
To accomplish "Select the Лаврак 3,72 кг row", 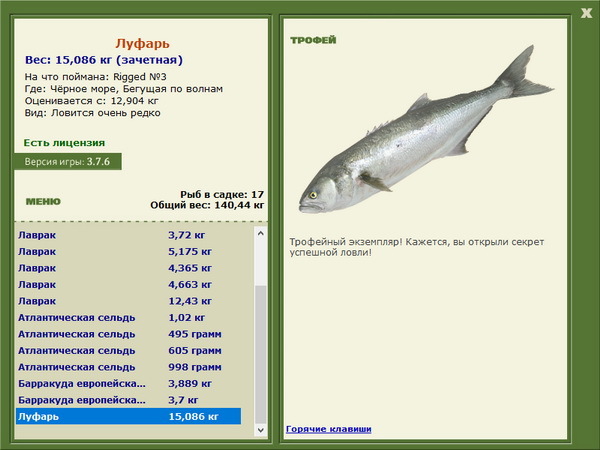I will coord(129,235).
